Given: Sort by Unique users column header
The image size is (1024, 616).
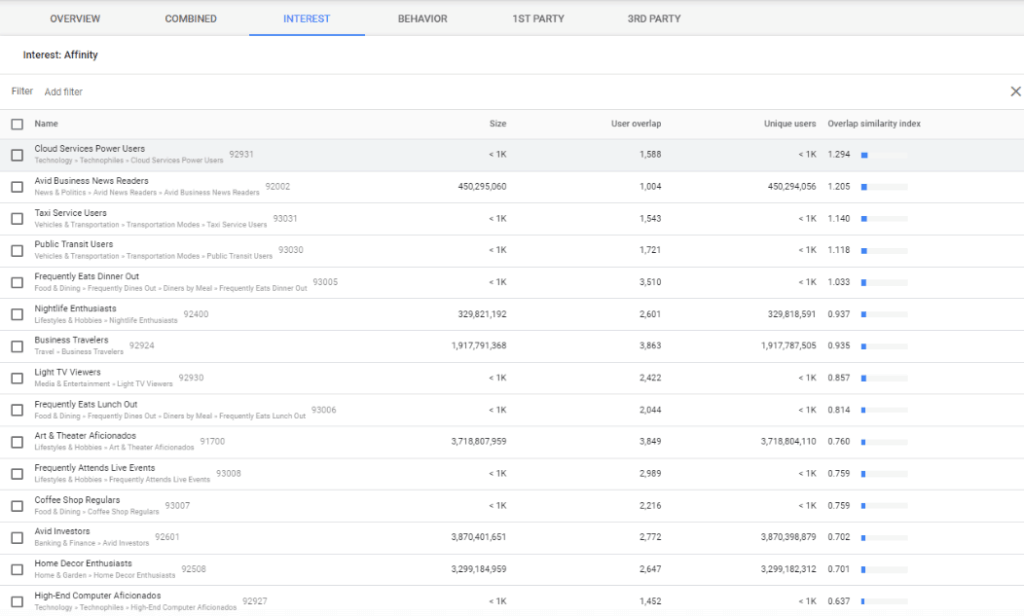Looking at the screenshot, I should pyautogui.click(x=790, y=124).
